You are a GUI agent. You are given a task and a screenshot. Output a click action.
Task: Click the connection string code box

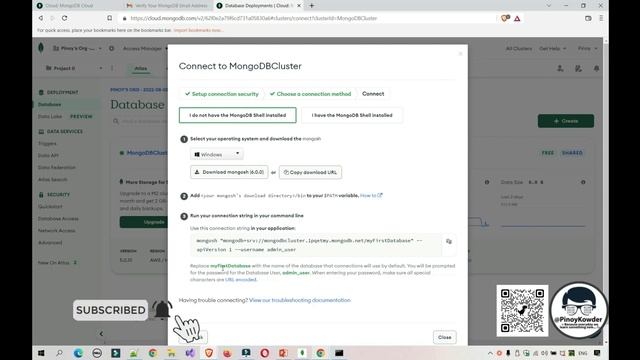point(316,245)
